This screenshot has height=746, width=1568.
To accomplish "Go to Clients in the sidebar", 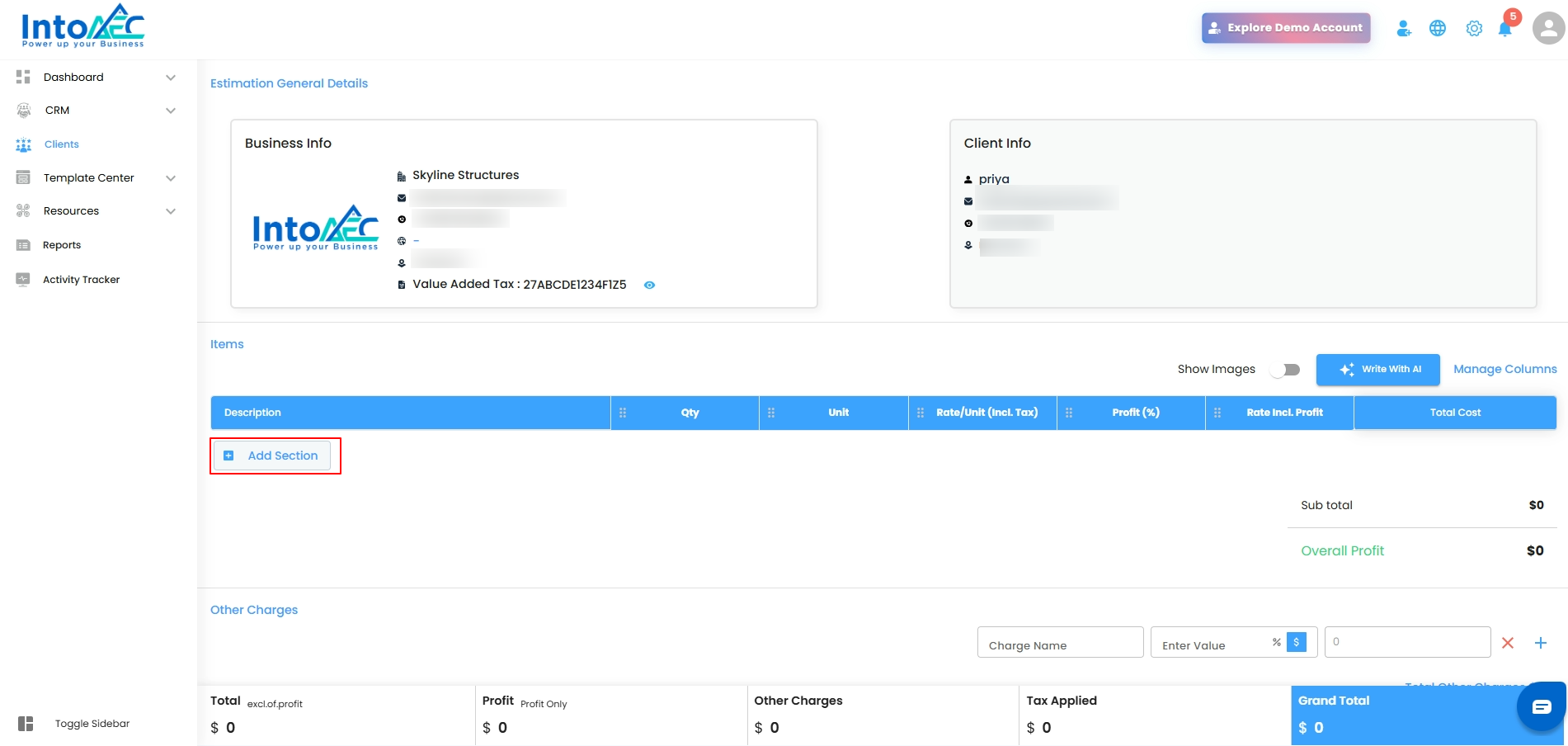I will pos(62,144).
